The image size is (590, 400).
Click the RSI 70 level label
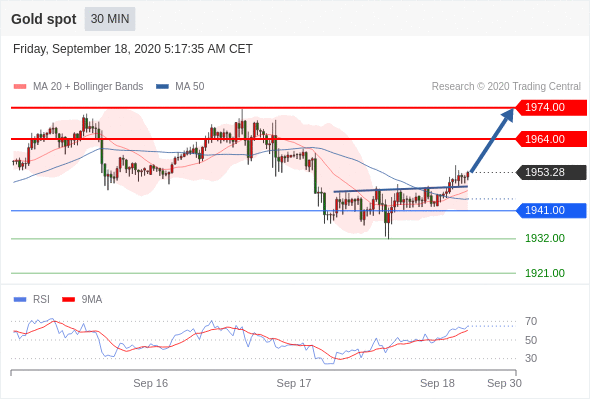click(531, 321)
